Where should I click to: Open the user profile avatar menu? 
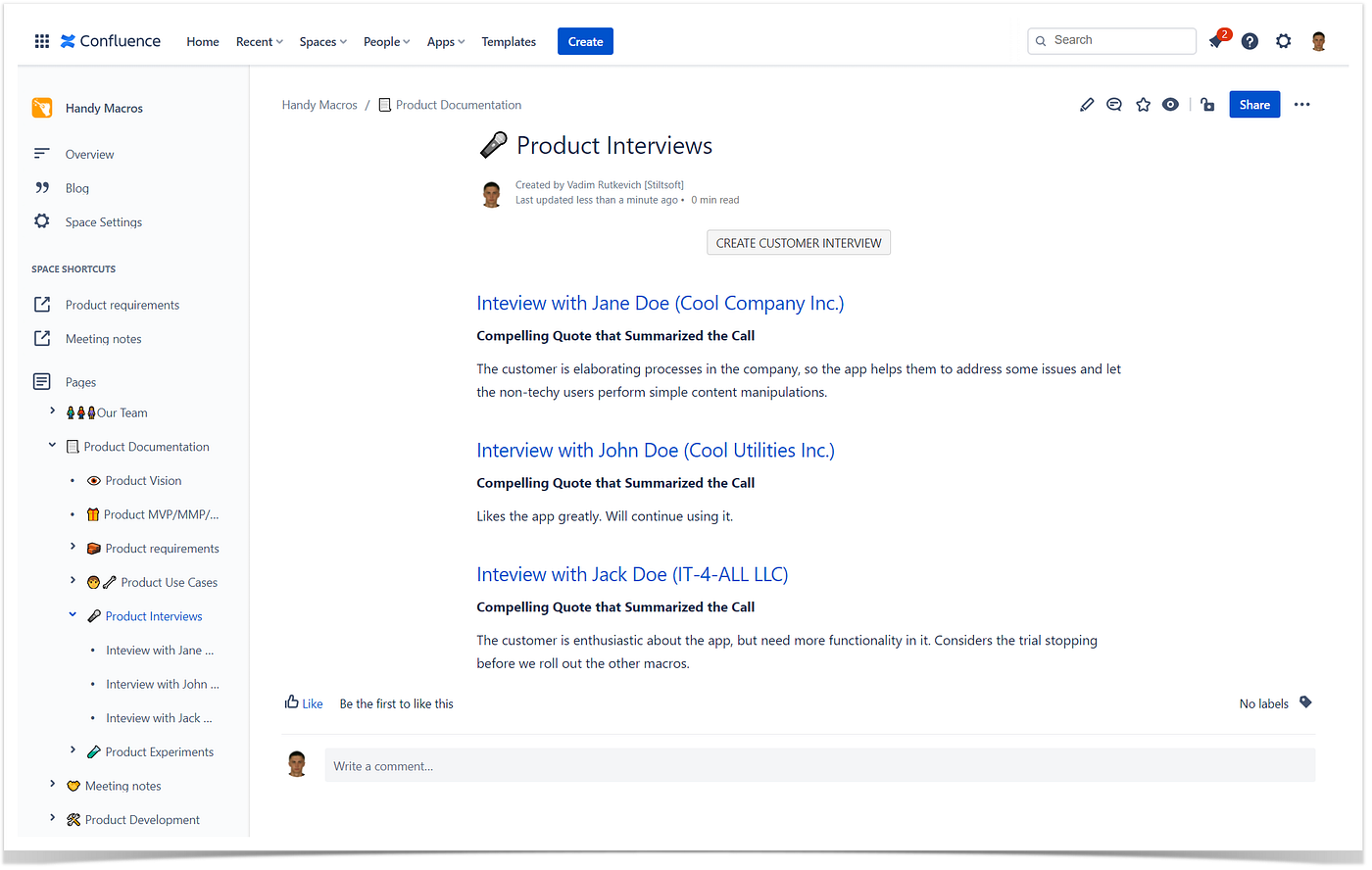point(1319,41)
